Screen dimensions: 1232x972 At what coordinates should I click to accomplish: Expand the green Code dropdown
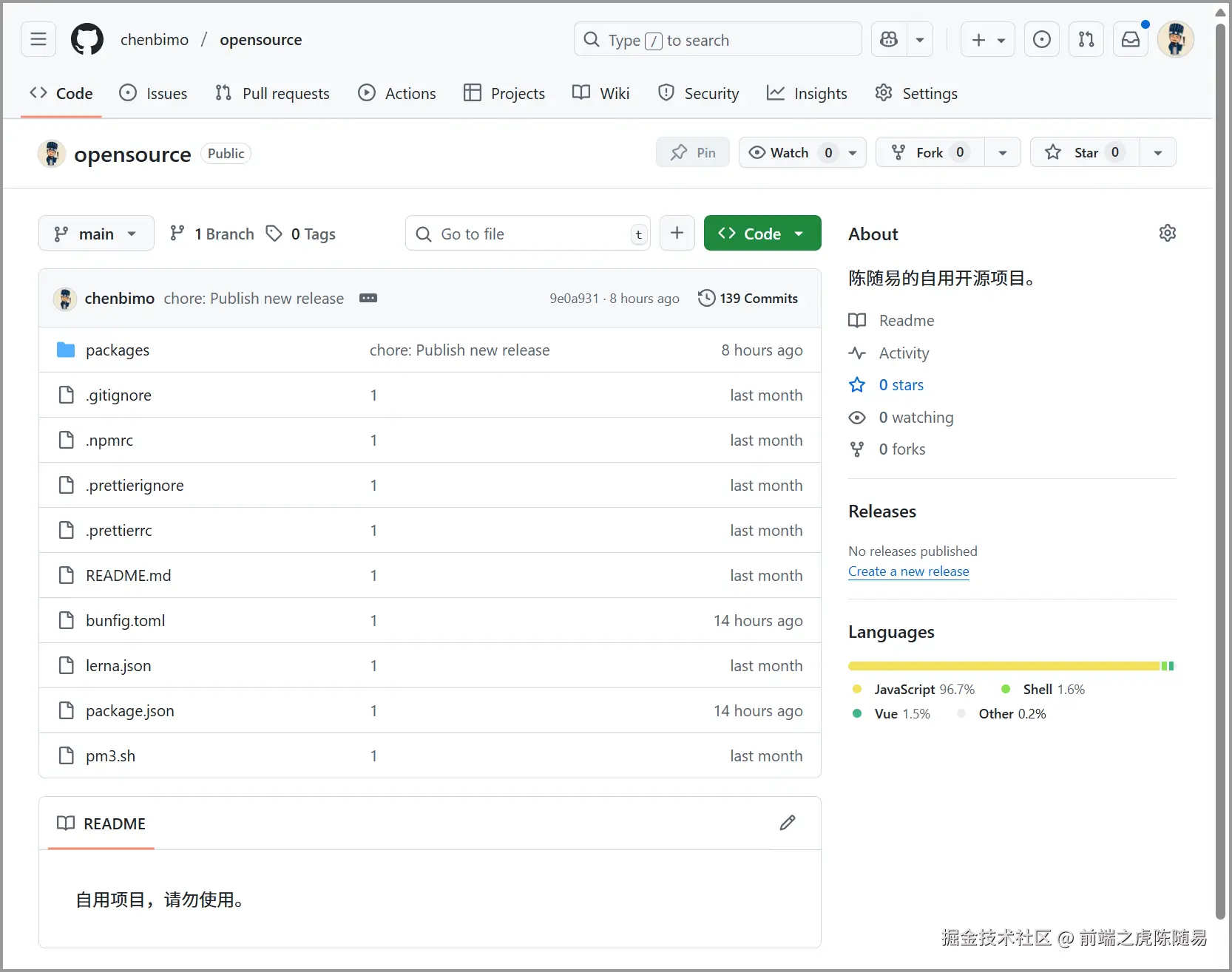click(x=762, y=233)
